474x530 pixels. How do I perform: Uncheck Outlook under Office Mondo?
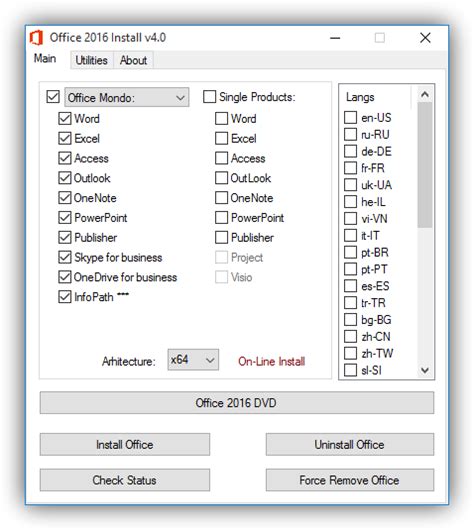pyautogui.click(x=65, y=178)
